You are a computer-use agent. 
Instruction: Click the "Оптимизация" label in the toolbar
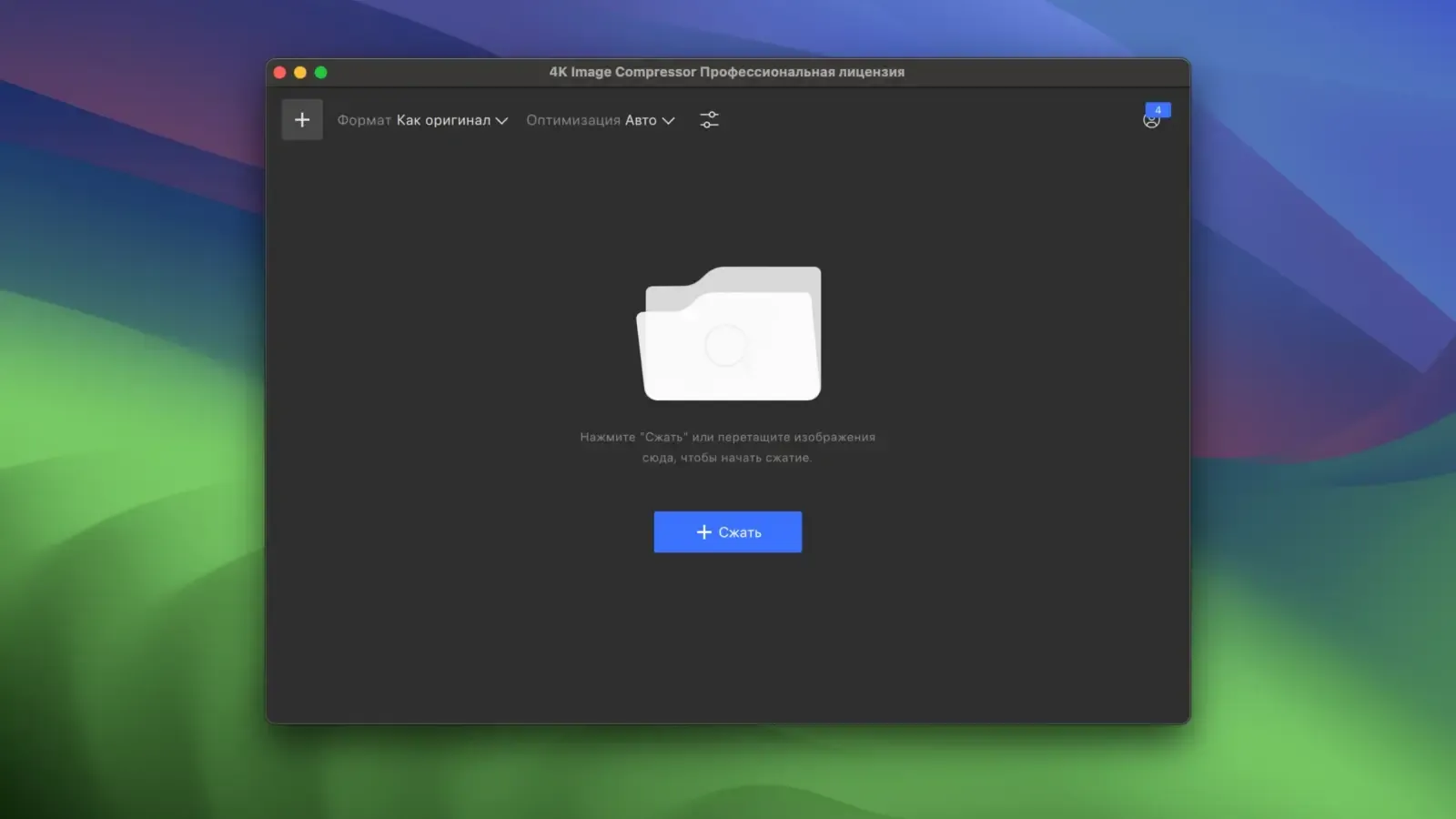(x=573, y=120)
